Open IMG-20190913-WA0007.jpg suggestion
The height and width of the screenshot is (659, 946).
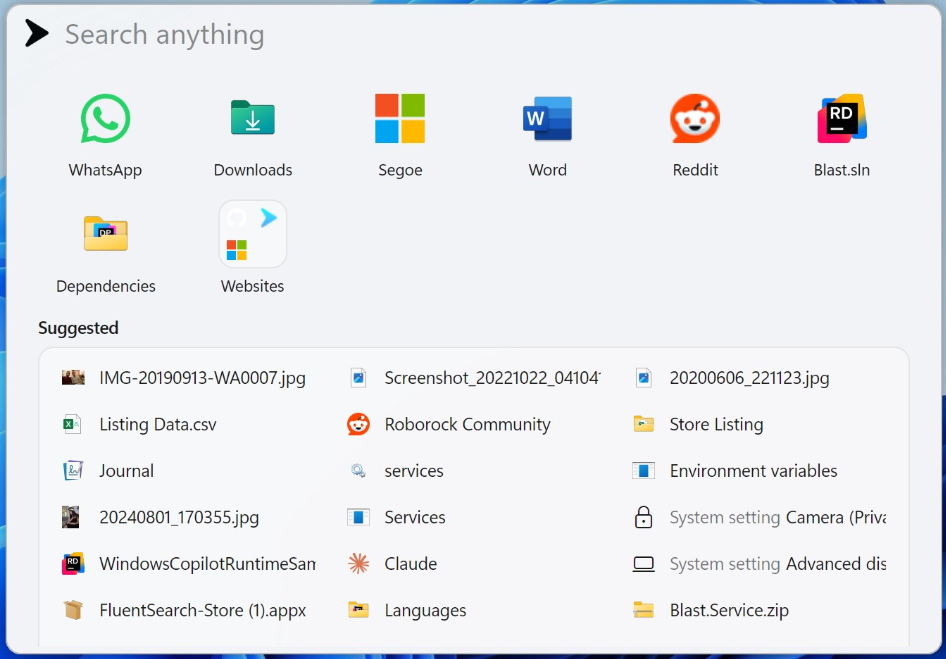(203, 378)
